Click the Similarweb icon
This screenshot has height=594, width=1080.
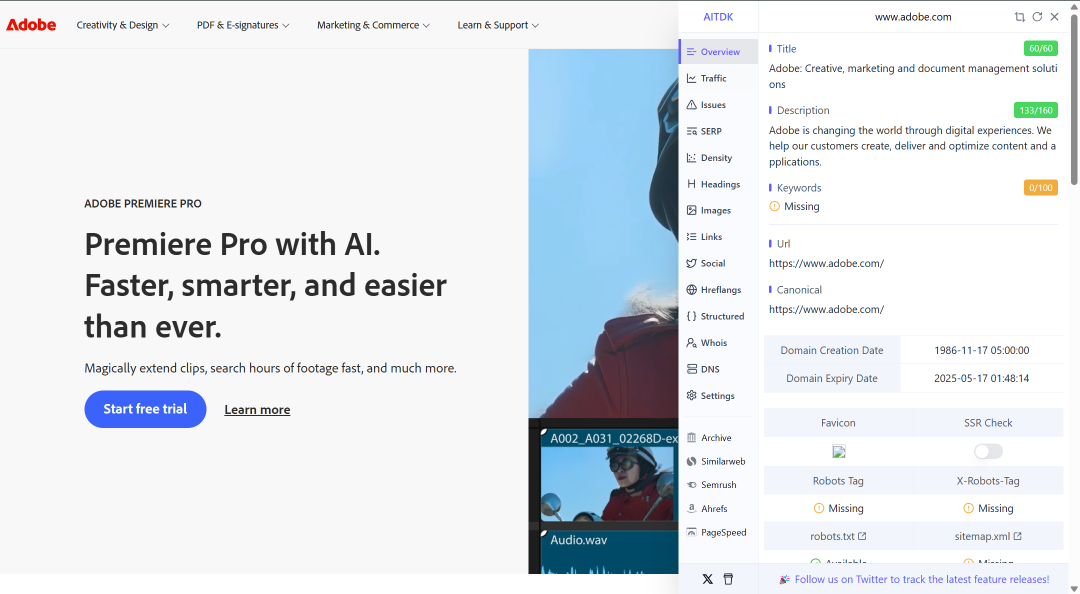(692, 461)
